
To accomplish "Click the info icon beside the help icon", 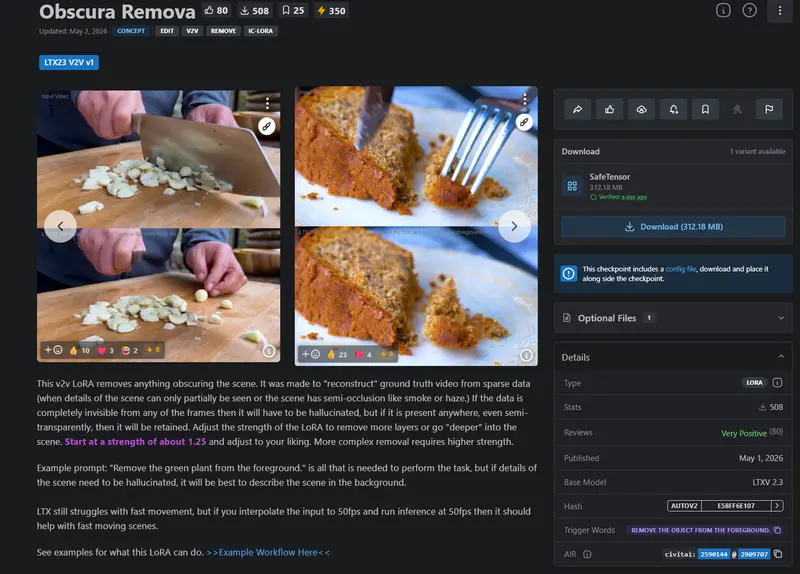I will (723, 10).
